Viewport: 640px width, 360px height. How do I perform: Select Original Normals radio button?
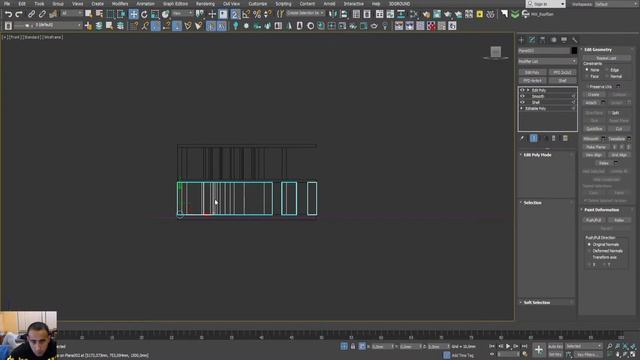click(x=589, y=244)
